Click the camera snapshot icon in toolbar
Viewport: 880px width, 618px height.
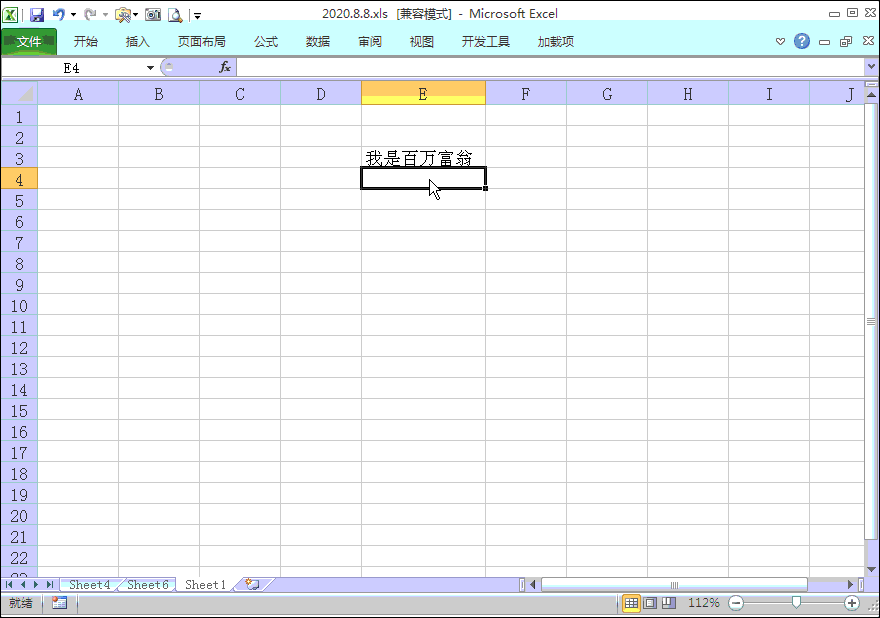click(152, 14)
